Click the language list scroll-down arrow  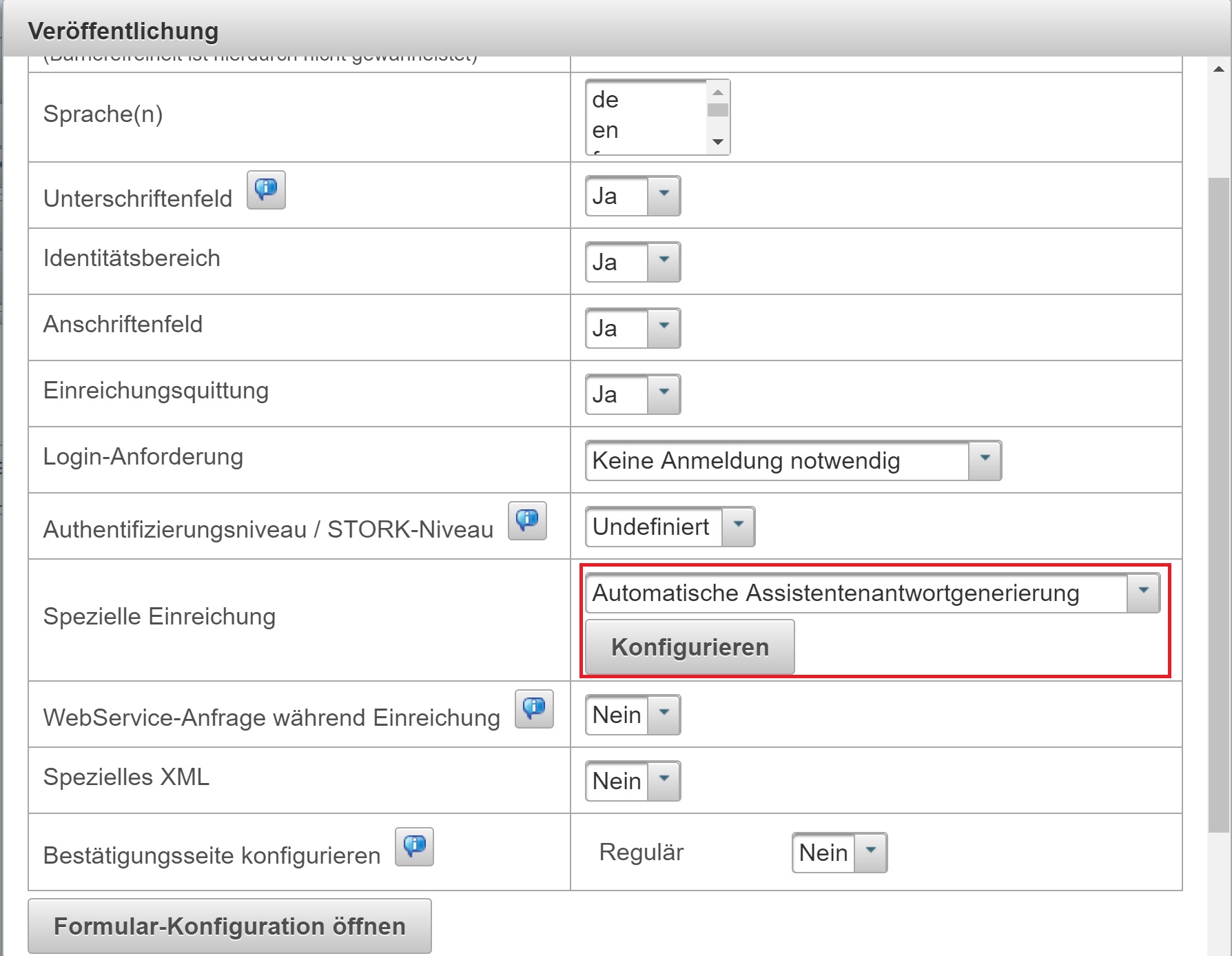pyautogui.click(x=718, y=142)
